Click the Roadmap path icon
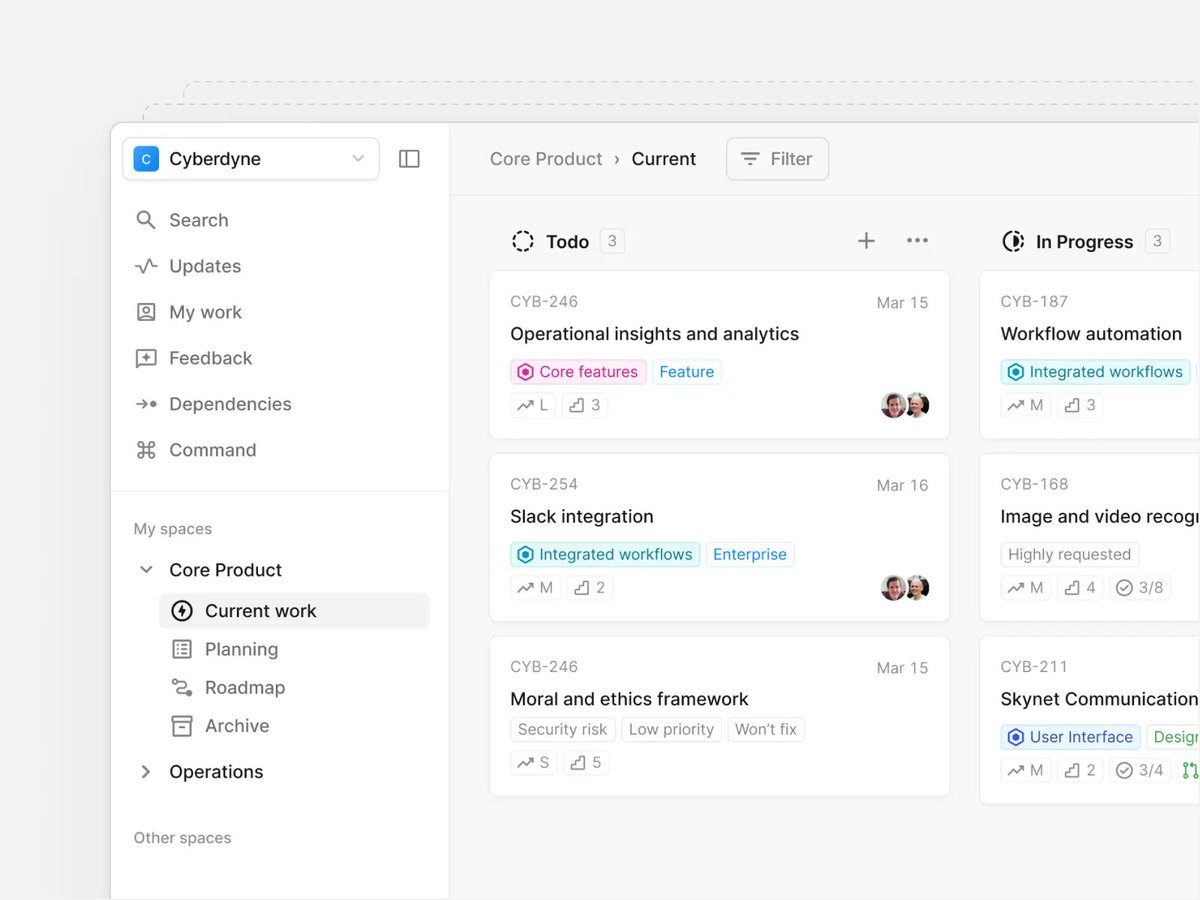 (x=182, y=687)
